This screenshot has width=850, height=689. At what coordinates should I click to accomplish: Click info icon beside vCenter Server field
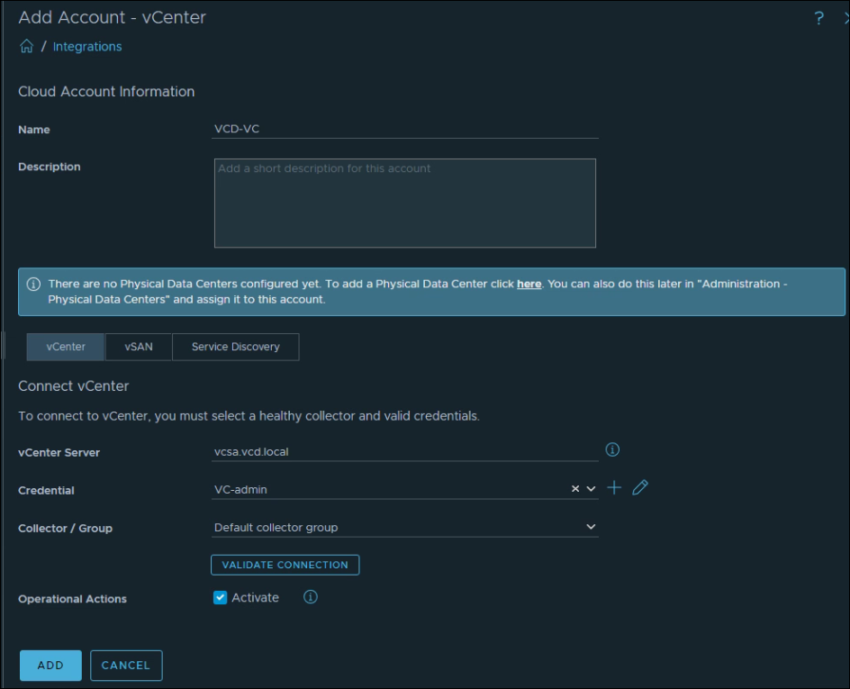tap(613, 450)
